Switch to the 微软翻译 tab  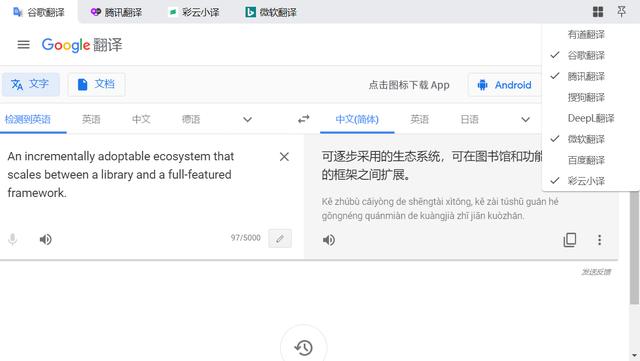pyautogui.click(x=271, y=12)
